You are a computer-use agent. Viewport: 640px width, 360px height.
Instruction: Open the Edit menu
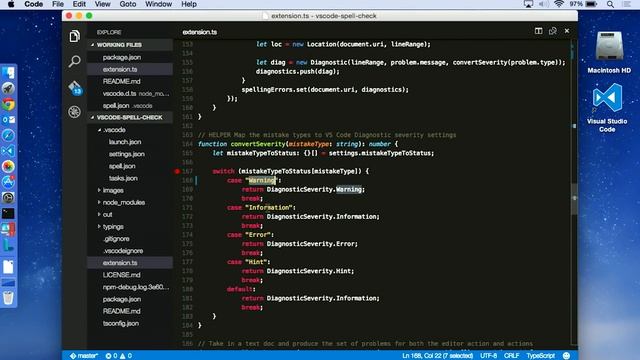[79, 4]
